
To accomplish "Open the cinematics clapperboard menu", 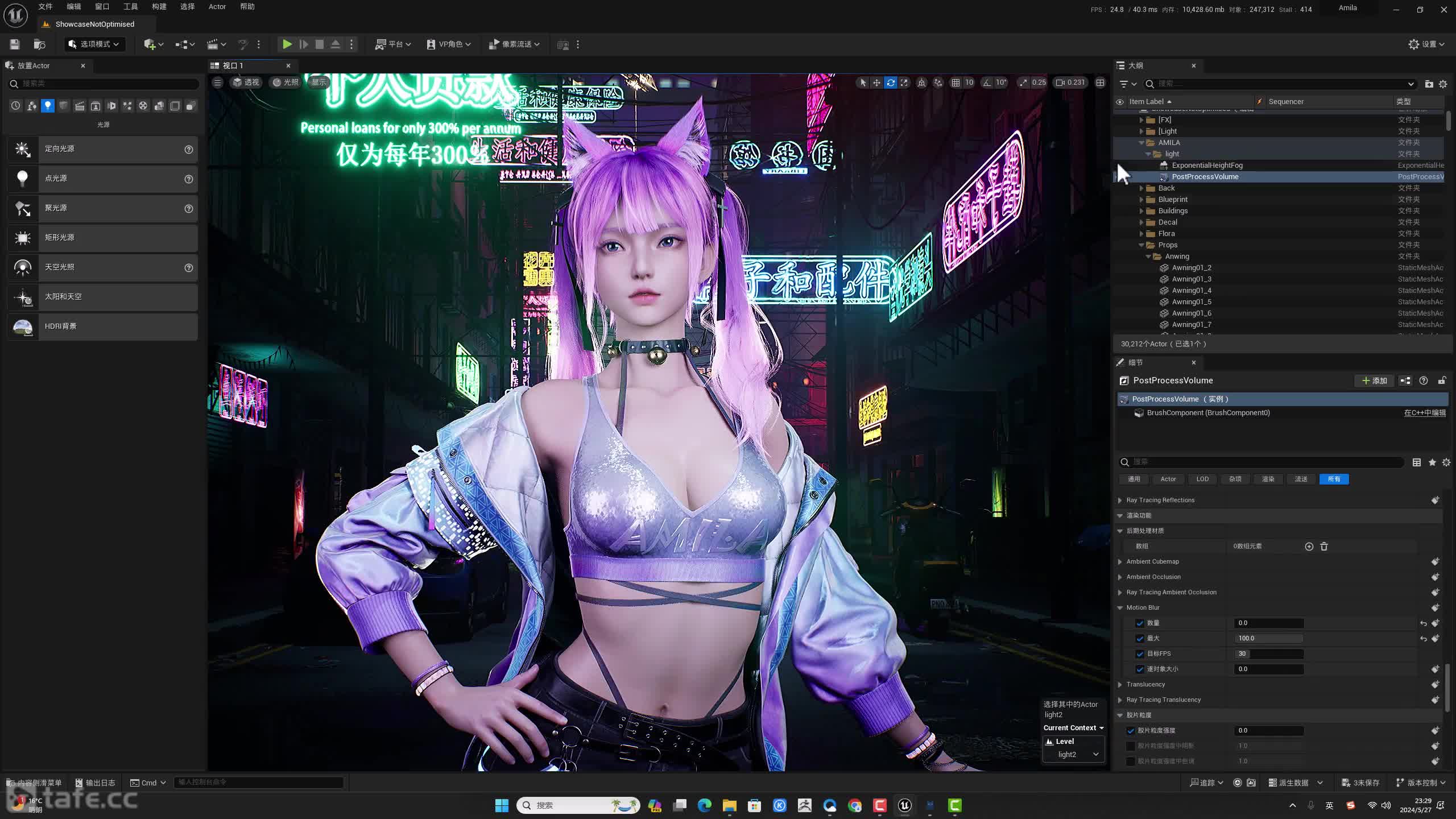I will click(216, 44).
